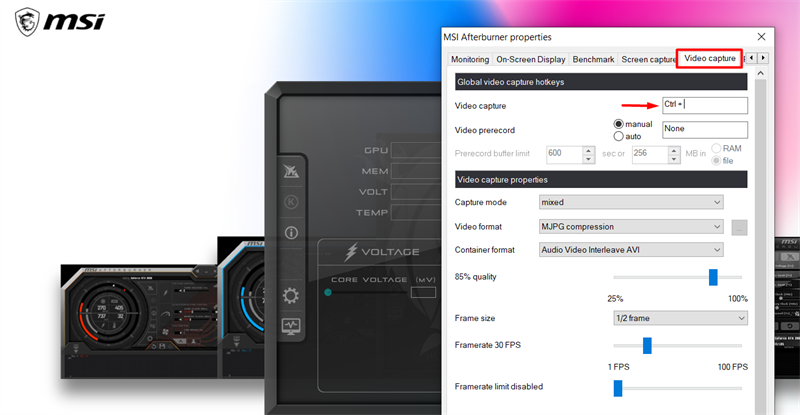Click the 600 seconds buffer field

tap(564, 154)
